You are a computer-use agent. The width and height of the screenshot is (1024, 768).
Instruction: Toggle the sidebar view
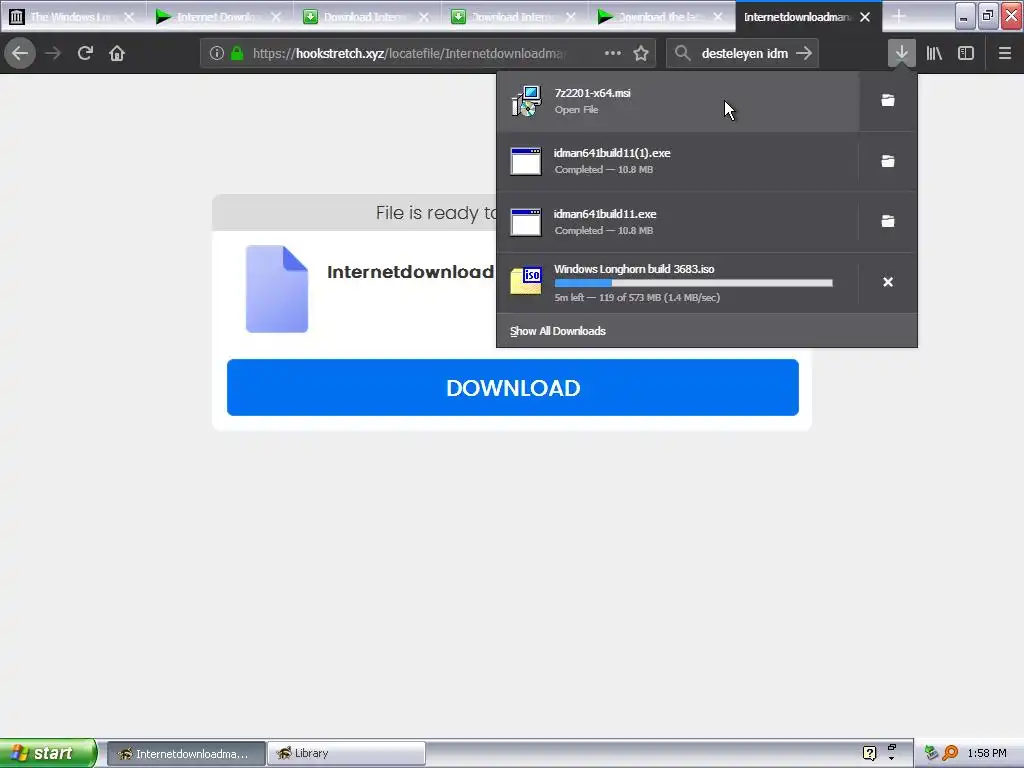tap(966, 53)
